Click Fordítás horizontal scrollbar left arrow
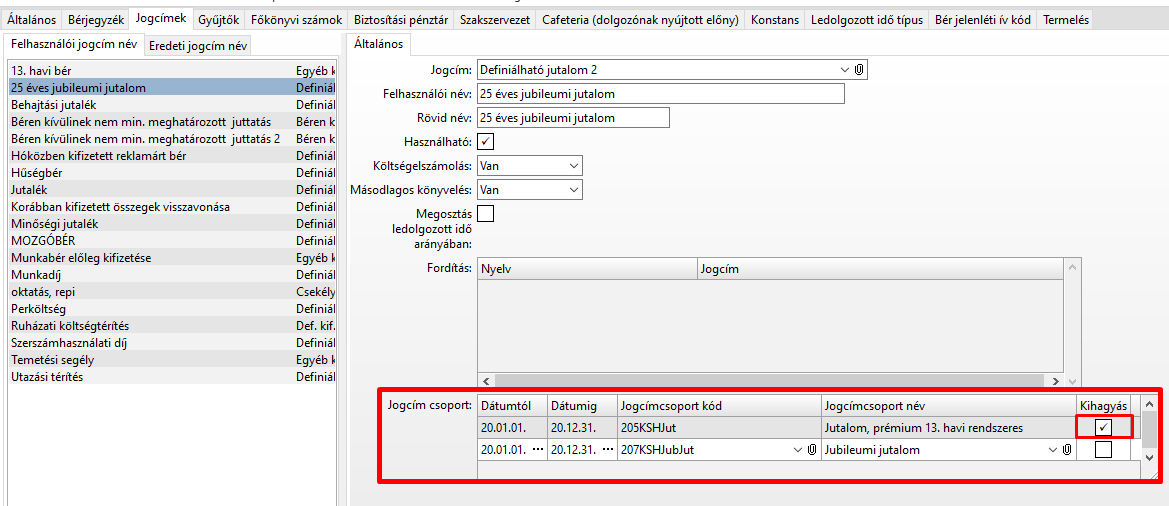The width and height of the screenshot is (1169, 506). tap(486, 380)
